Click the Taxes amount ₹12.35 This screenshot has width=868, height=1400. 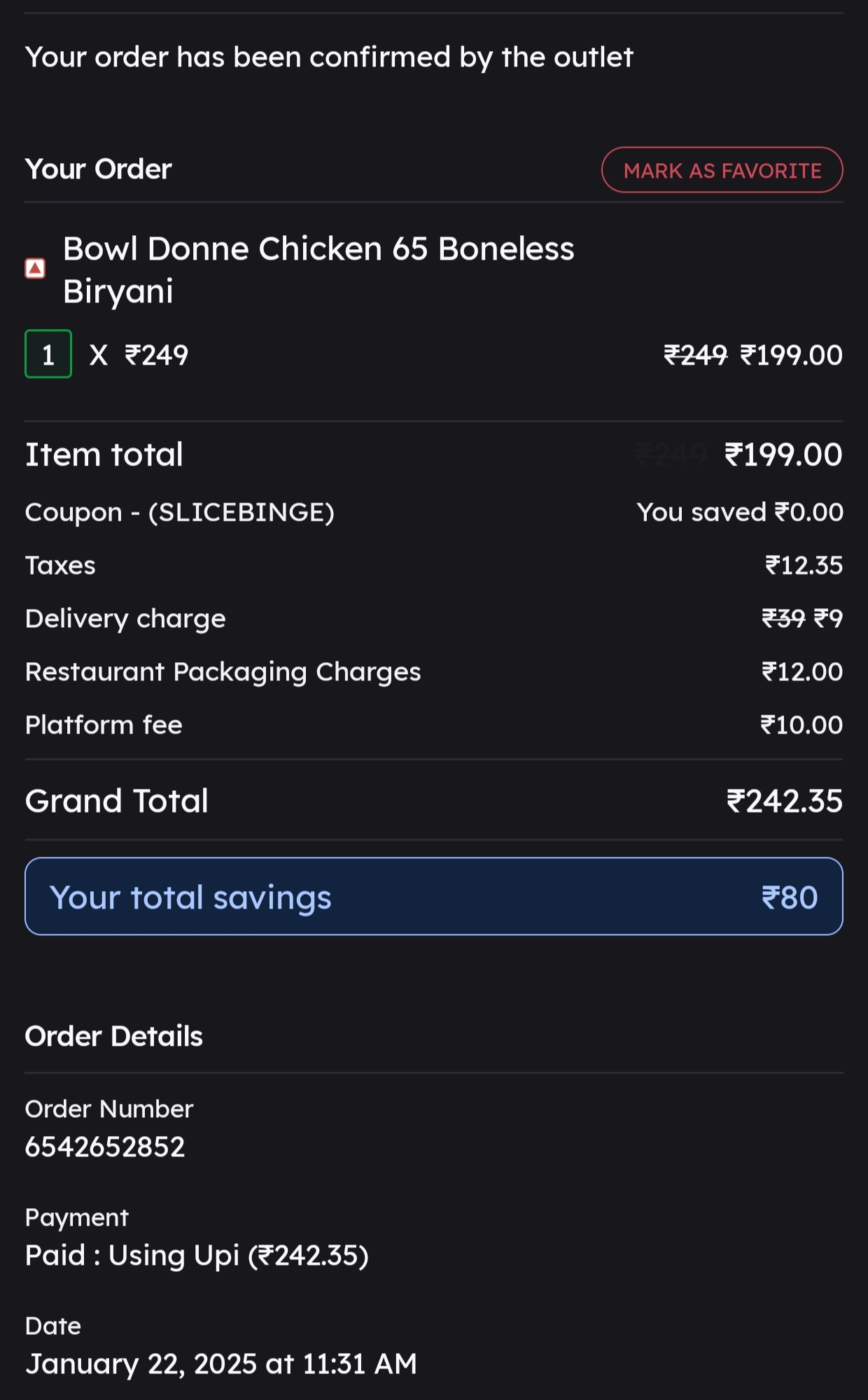(804, 566)
